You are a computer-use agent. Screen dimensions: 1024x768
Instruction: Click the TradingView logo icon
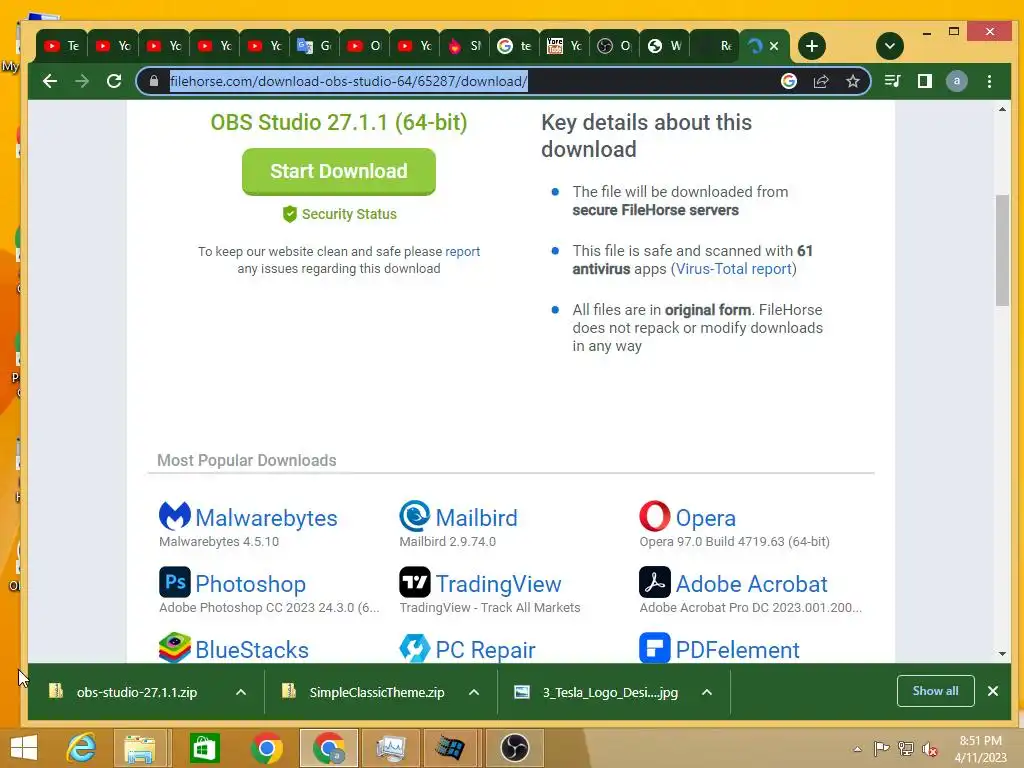[x=415, y=582]
